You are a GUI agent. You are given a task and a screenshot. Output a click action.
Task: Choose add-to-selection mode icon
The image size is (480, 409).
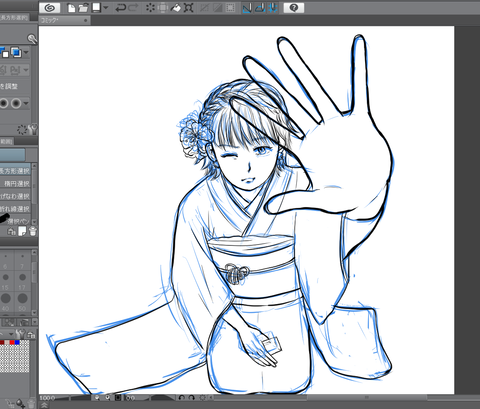pos(16,52)
